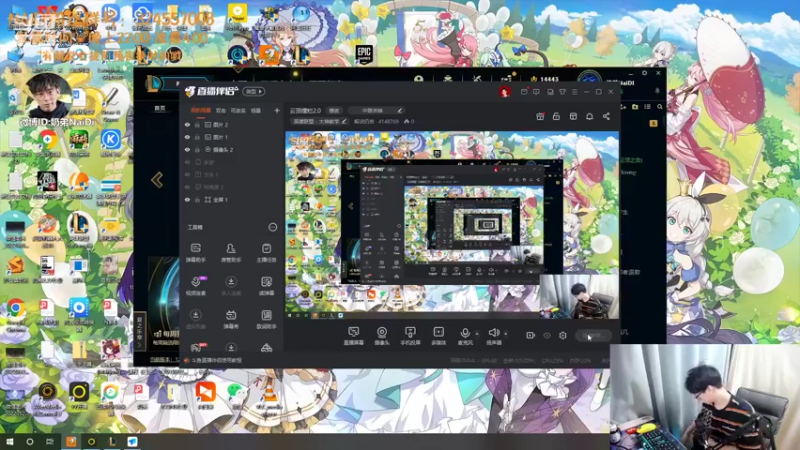Collapse the 工具箱 toolbox panel
Viewport: 800px width, 450px height.
click(x=273, y=227)
